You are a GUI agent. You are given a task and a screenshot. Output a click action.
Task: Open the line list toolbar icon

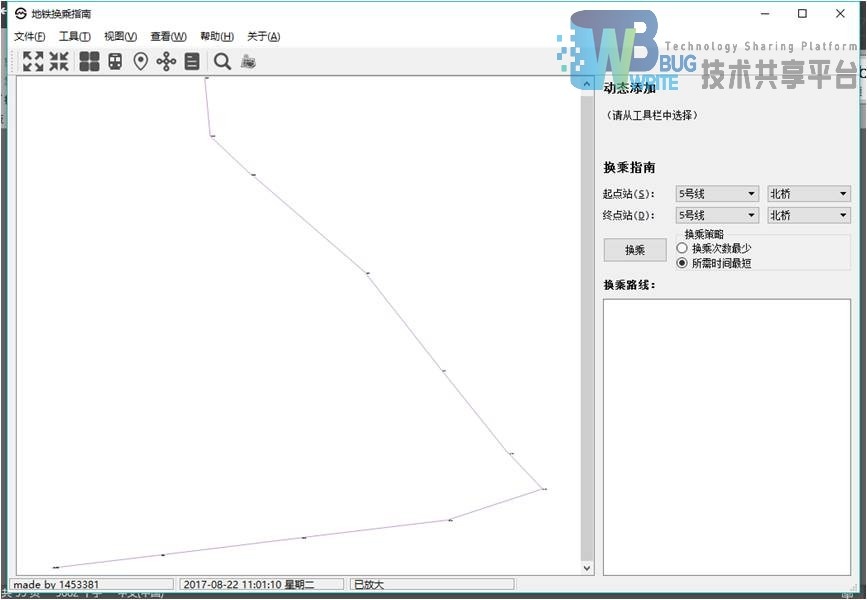pyautogui.click(x=192, y=60)
